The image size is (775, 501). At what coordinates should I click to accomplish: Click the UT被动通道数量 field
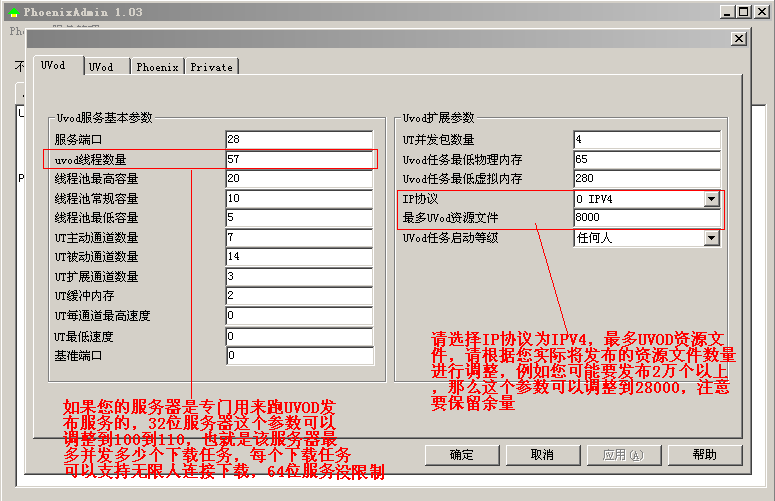299,256
